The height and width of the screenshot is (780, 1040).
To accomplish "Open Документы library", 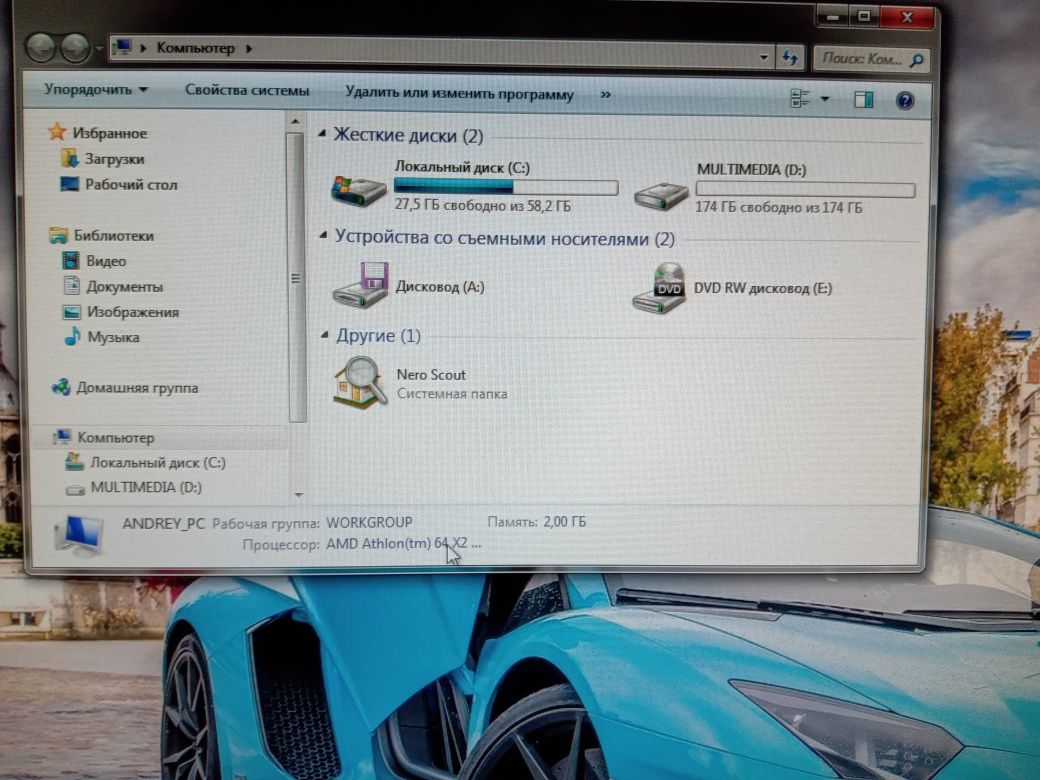I will [x=124, y=287].
